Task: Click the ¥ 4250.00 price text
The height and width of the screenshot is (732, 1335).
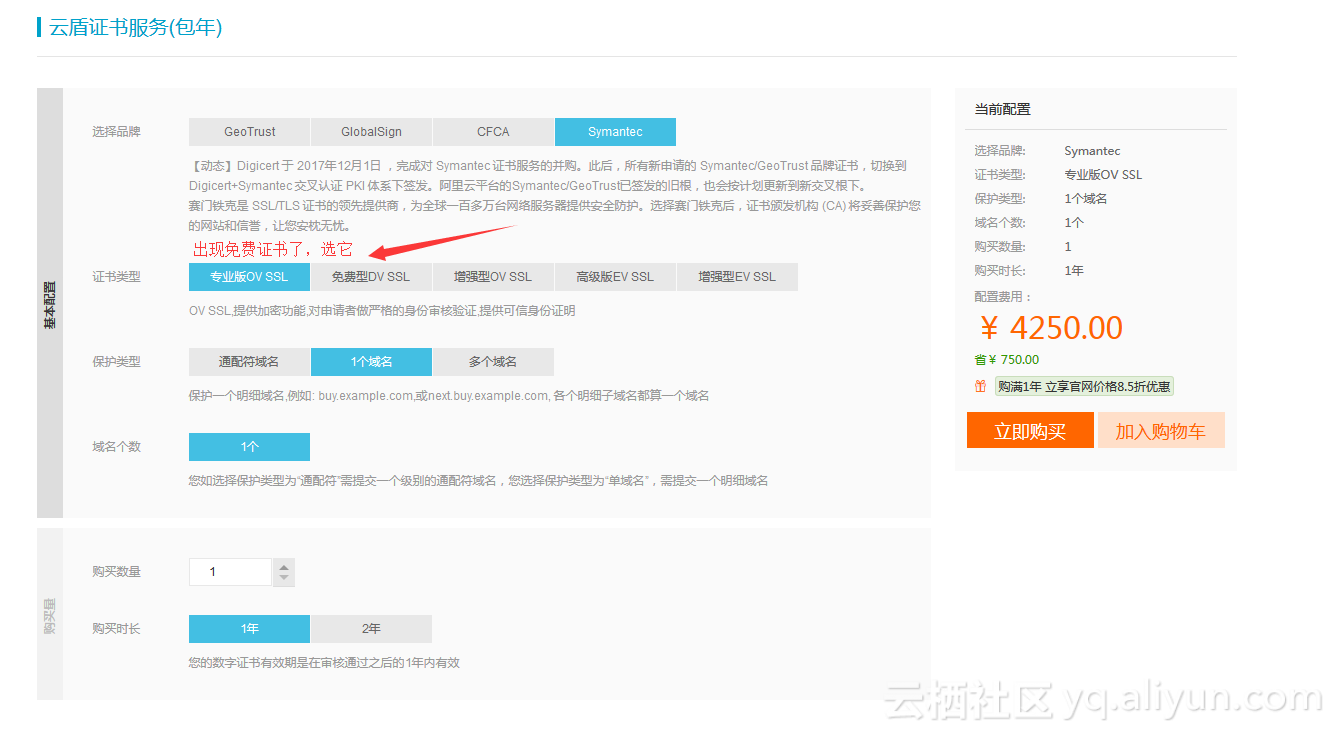Action: [x=1050, y=328]
